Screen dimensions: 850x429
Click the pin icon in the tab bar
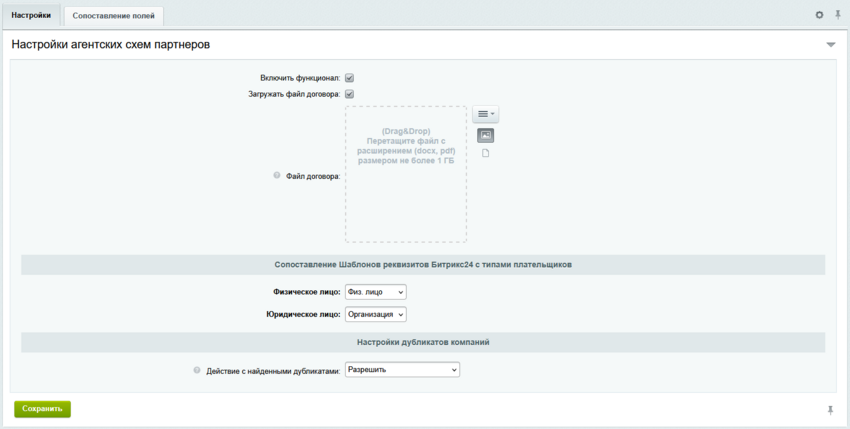click(x=838, y=15)
